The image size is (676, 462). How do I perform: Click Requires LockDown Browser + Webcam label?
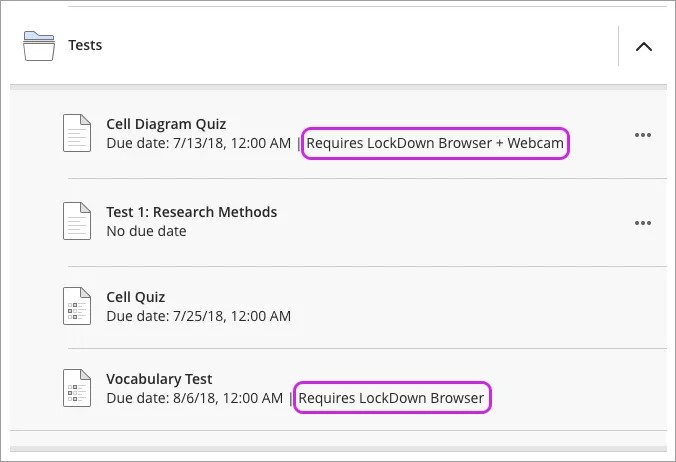tap(436, 143)
